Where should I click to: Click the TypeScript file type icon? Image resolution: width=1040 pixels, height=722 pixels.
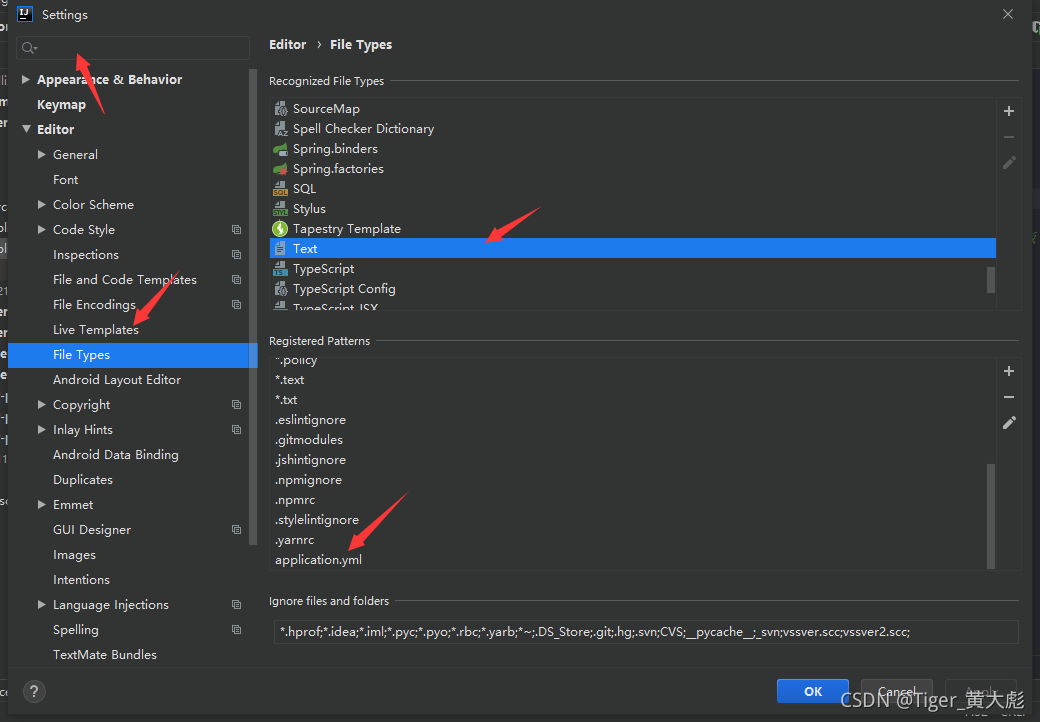(x=281, y=269)
